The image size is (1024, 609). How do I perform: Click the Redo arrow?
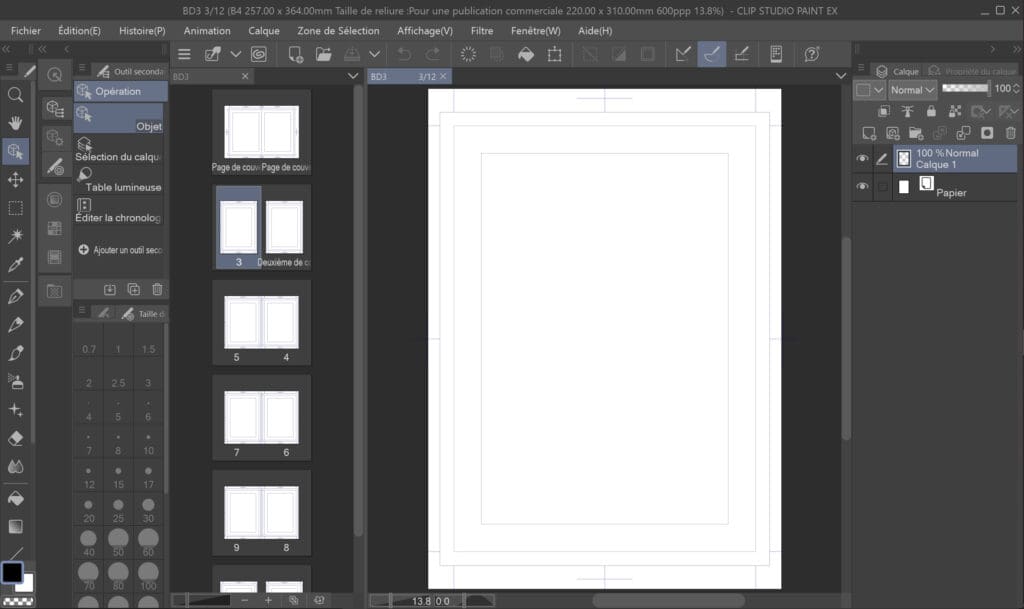pos(432,54)
